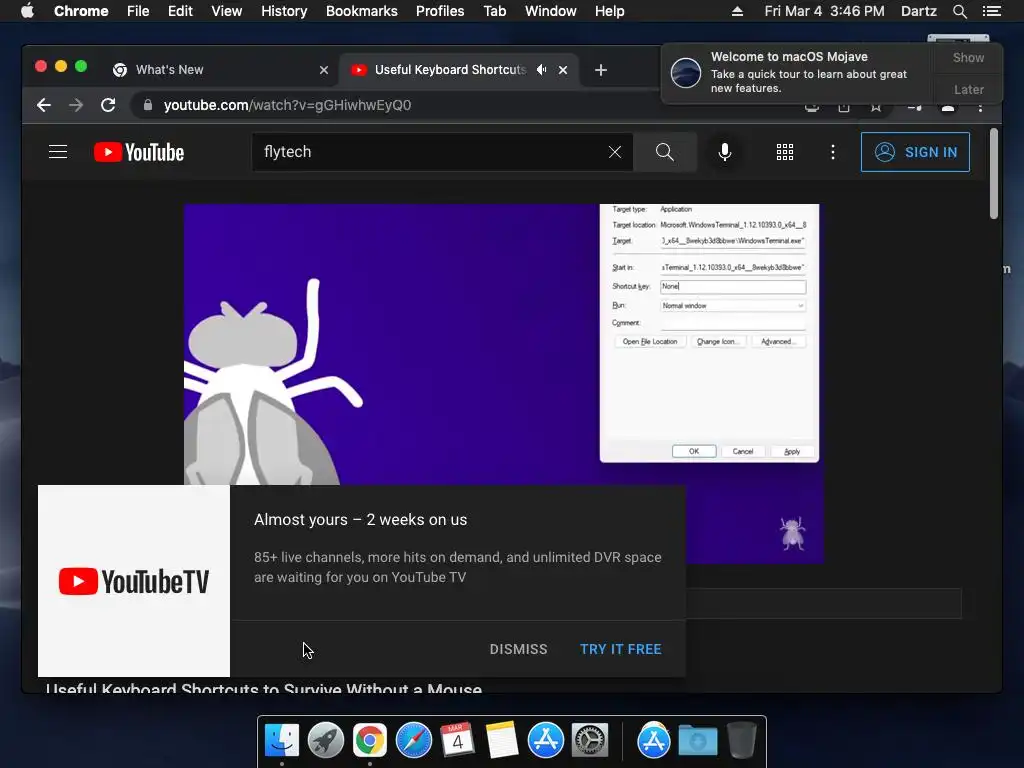The height and width of the screenshot is (768, 1024).
Task: Open Notification Center list icon
Action: [x=991, y=11]
